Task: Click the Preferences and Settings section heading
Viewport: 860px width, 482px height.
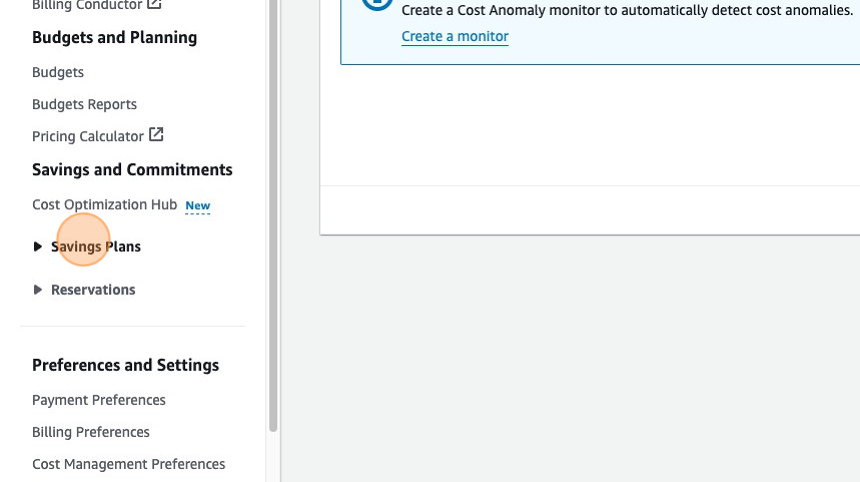Action: (x=125, y=365)
